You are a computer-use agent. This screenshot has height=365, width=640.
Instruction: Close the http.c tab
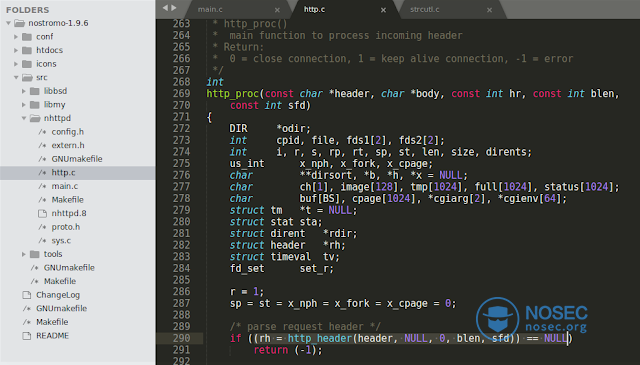point(383,10)
